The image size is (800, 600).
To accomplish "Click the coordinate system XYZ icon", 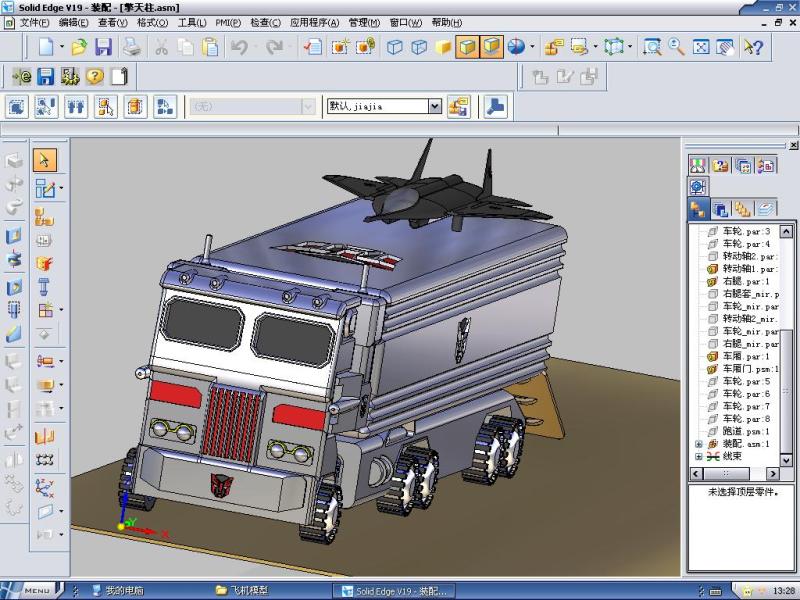I will tap(45, 487).
